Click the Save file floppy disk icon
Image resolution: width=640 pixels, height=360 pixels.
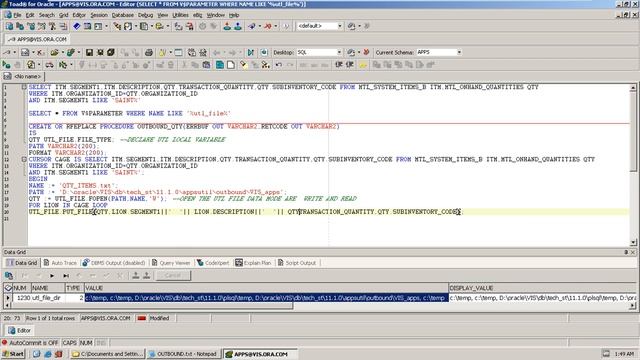(89, 53)
